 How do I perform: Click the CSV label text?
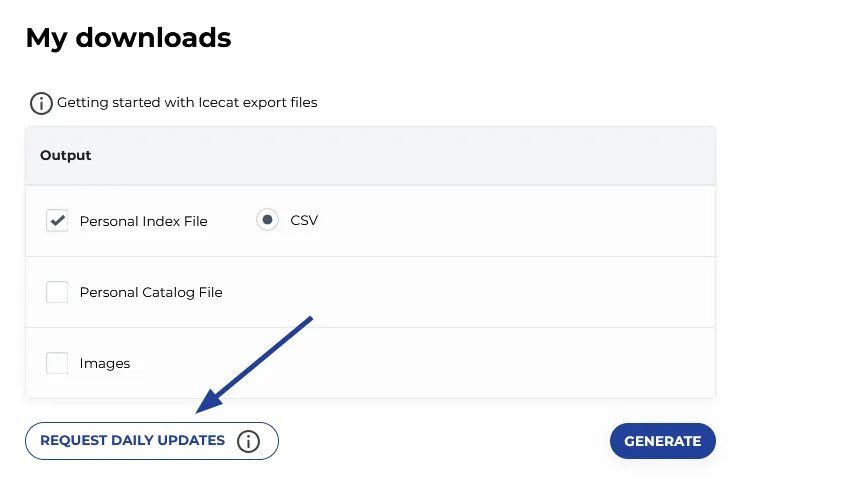(x=304, y=220)
